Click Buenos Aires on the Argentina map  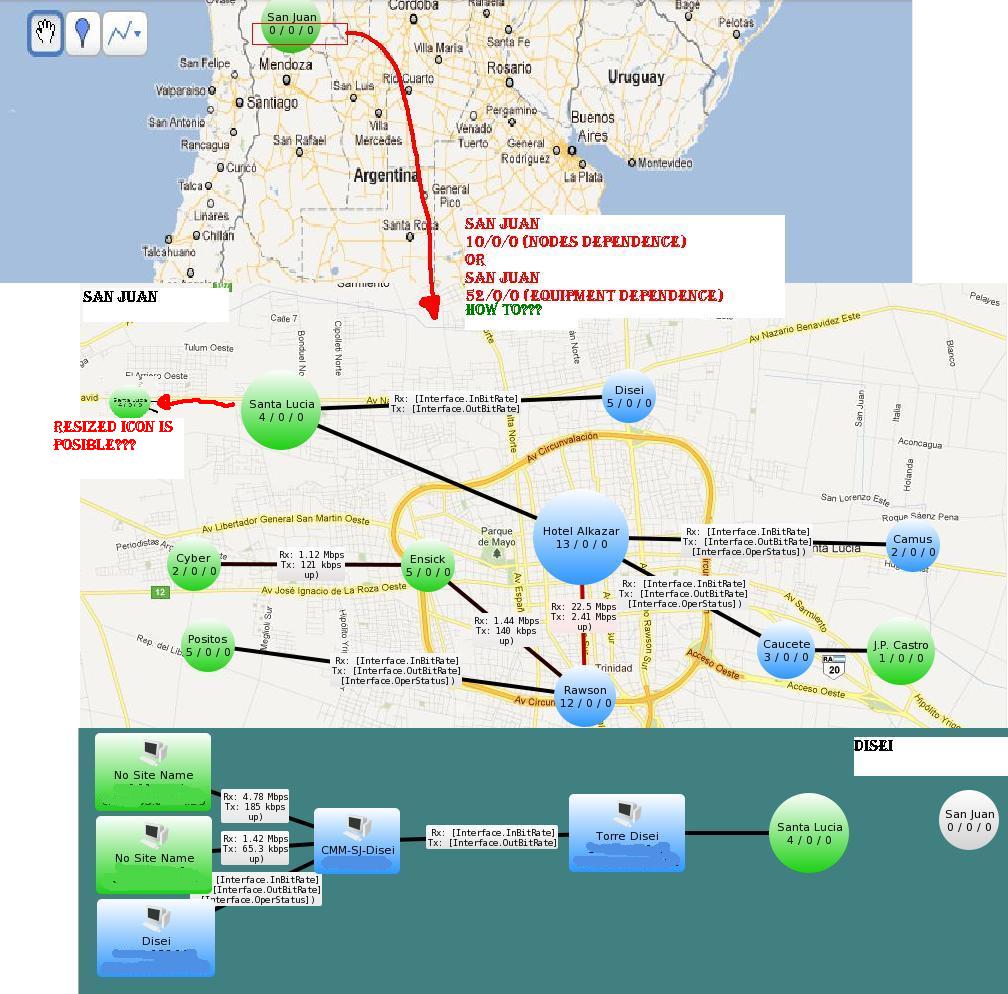pyautogui.click(x=592, y=126)
